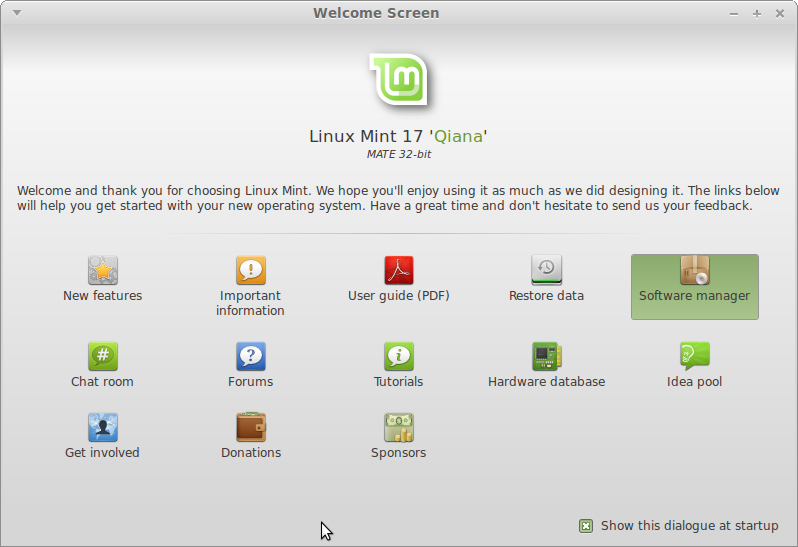Open the Chat room hash icon

tap(103, 356)
